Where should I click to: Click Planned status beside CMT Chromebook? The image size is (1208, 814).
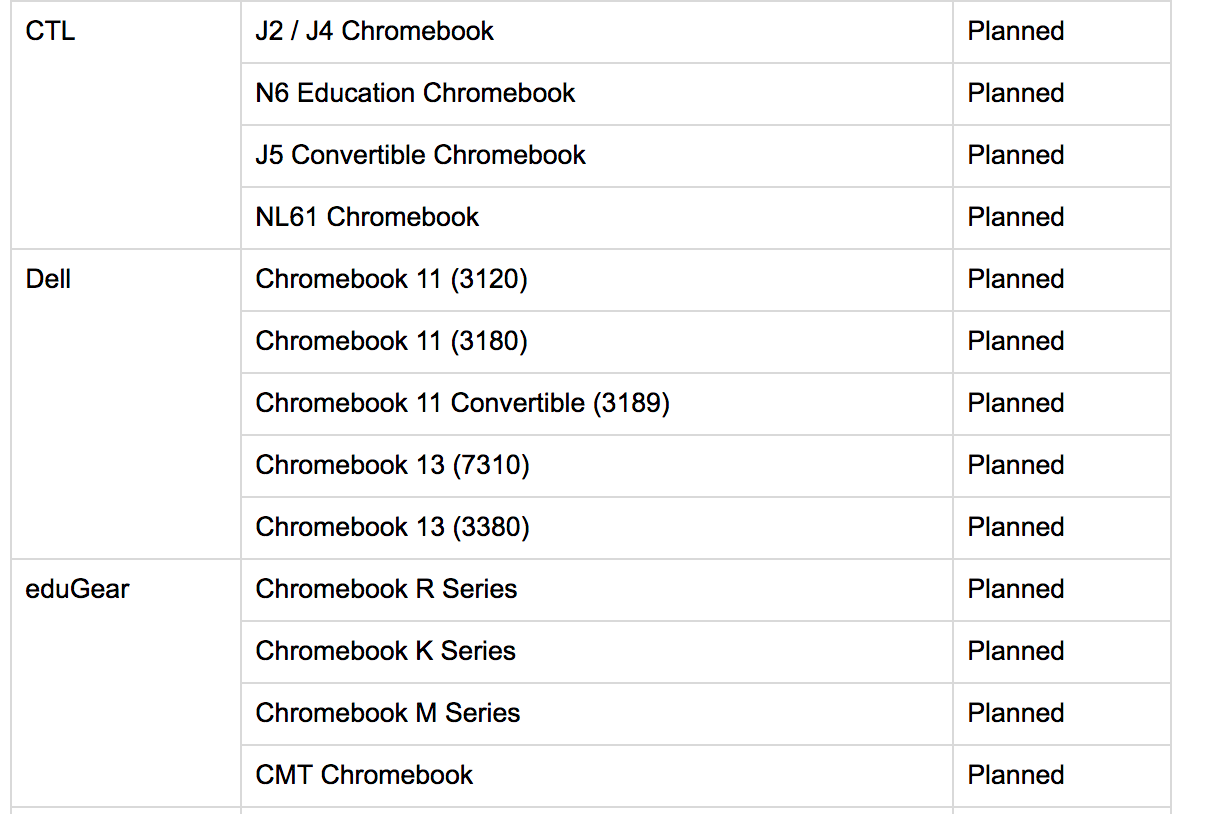[x=1015, y=775]
